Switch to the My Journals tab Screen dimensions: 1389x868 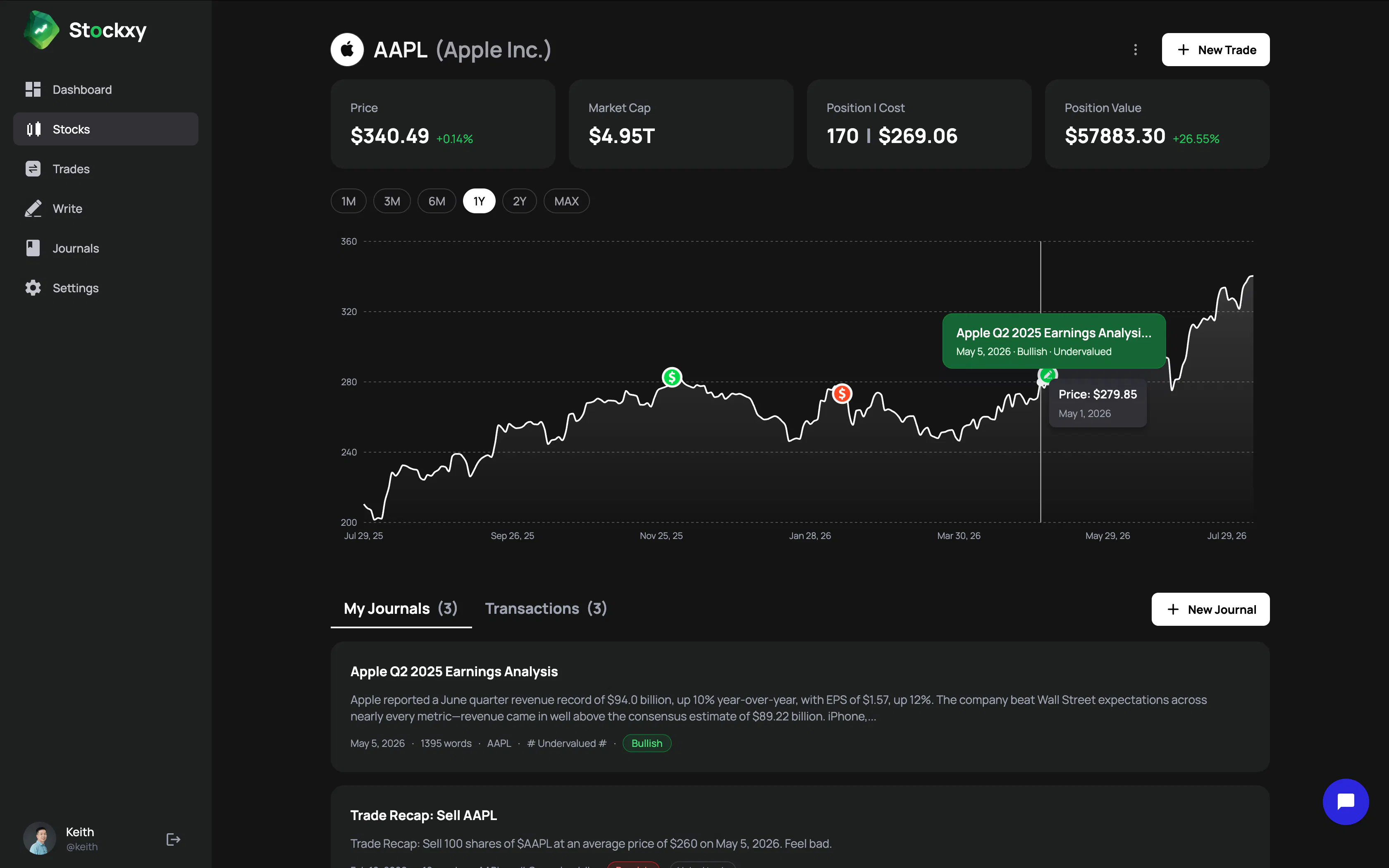coord(401,608)
